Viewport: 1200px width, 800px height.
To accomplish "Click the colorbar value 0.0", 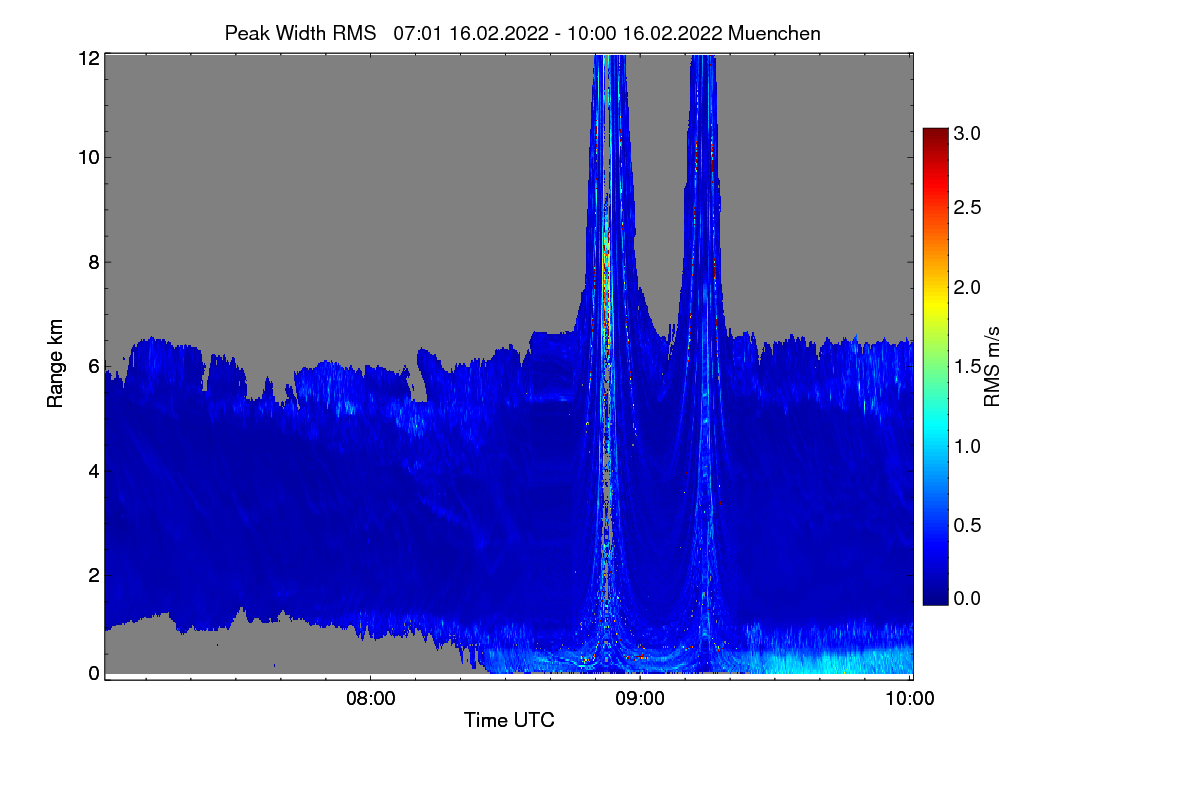I will pos(966,598).
